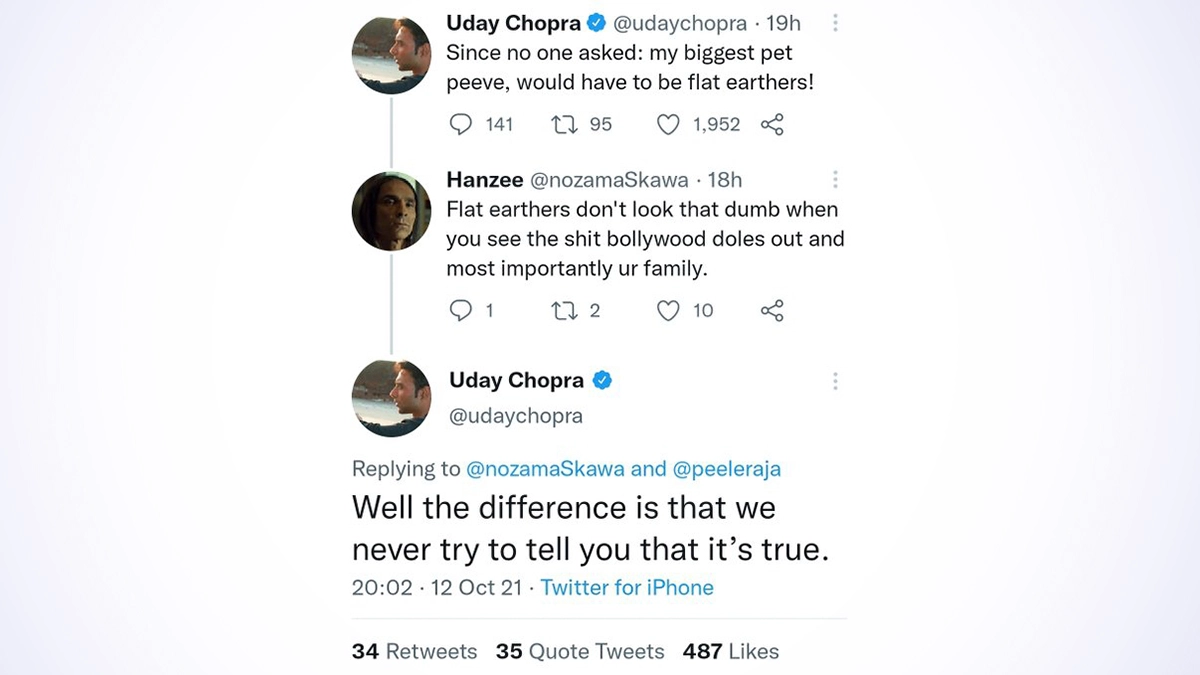Reply to Hanzee's tweet
This screenshot has width=1200, height=675.
461,311
